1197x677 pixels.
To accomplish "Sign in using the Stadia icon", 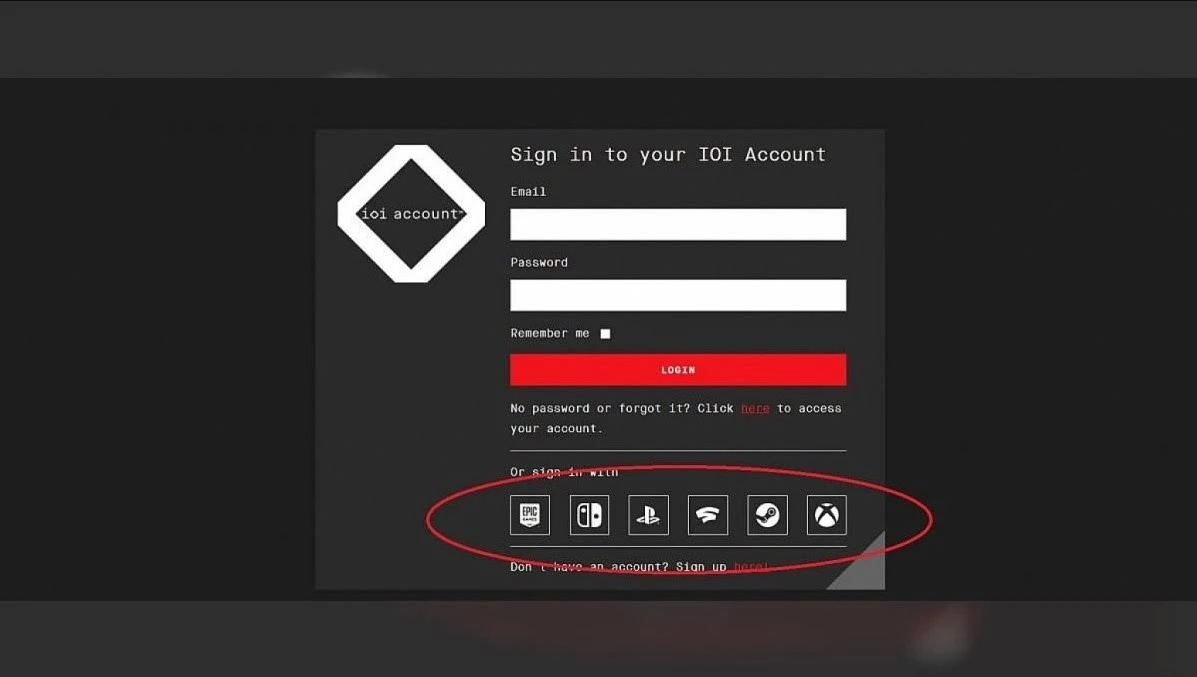I will point(708,515).
